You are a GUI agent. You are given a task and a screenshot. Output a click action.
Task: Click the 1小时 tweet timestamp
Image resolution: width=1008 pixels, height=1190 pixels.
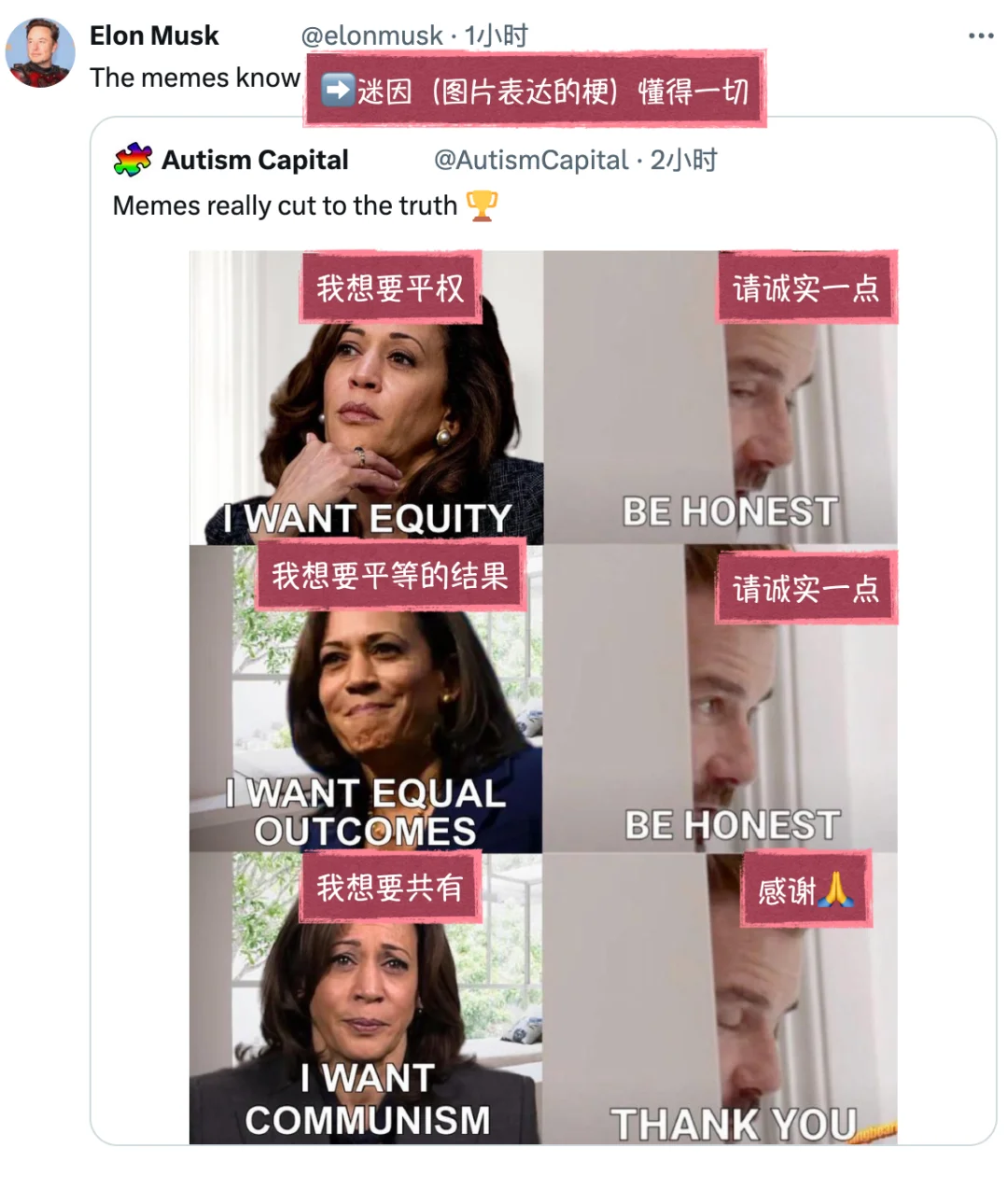click(x=497, y=35)
